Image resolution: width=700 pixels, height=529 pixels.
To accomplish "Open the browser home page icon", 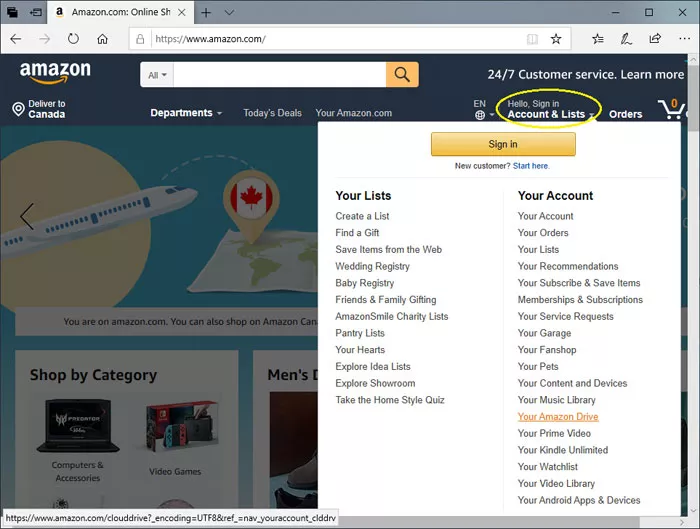I will (102, 39).
